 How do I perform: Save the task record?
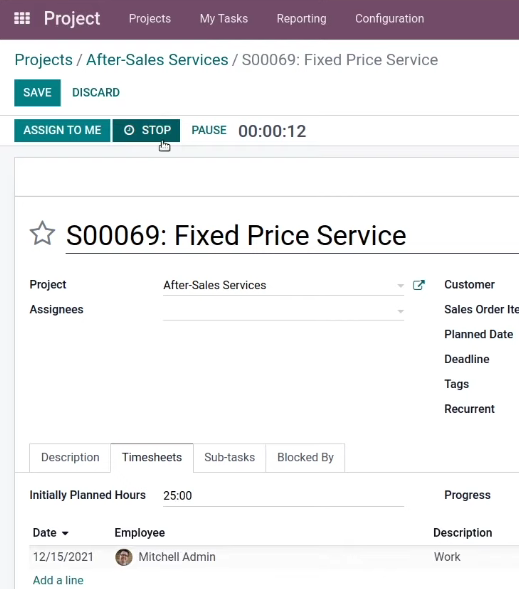(x=38, y=92)
